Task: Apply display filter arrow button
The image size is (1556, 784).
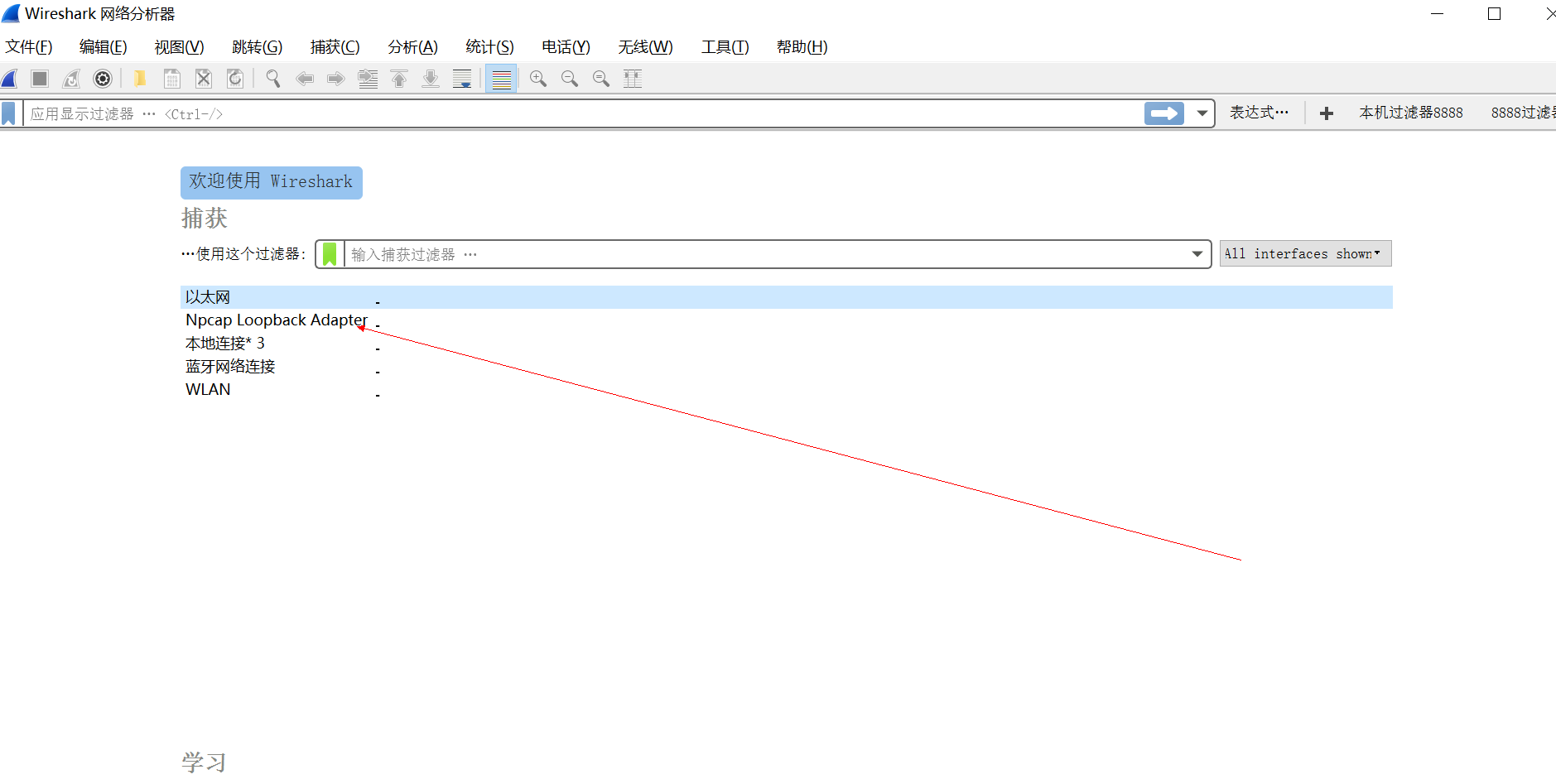Action: [x=1164, y=113]
